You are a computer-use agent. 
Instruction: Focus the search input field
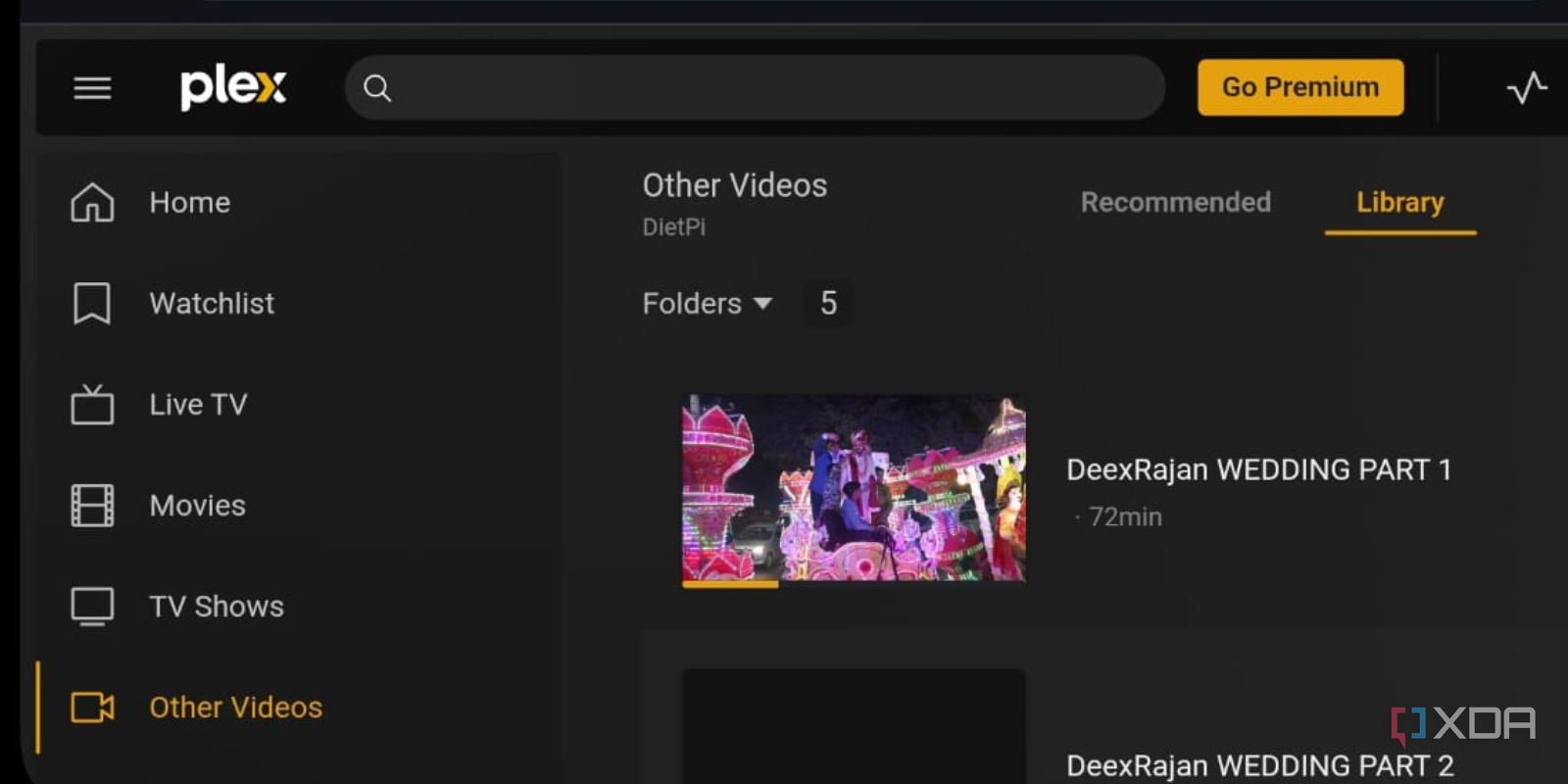755,88
